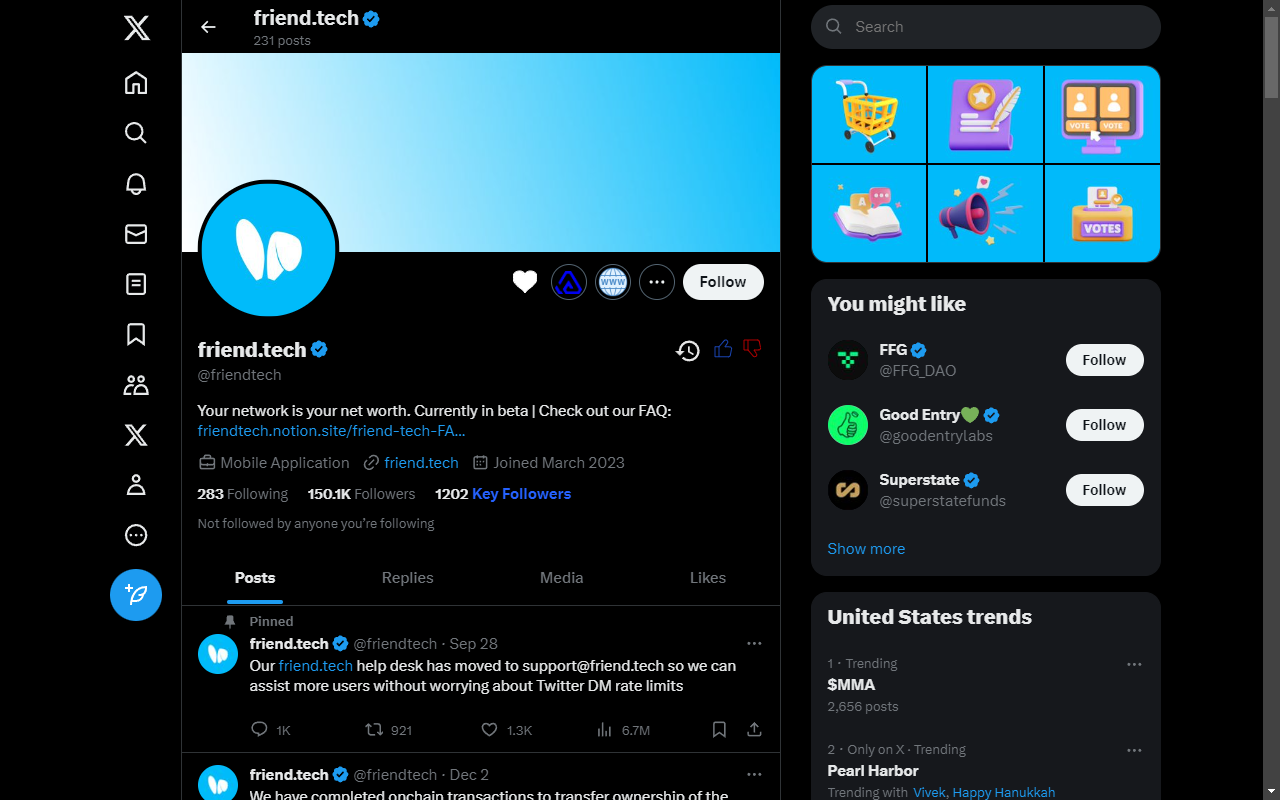The image size is (1280, 800).
Task: Bookmark the pinned friend.tech post
Action: point(719,730)
